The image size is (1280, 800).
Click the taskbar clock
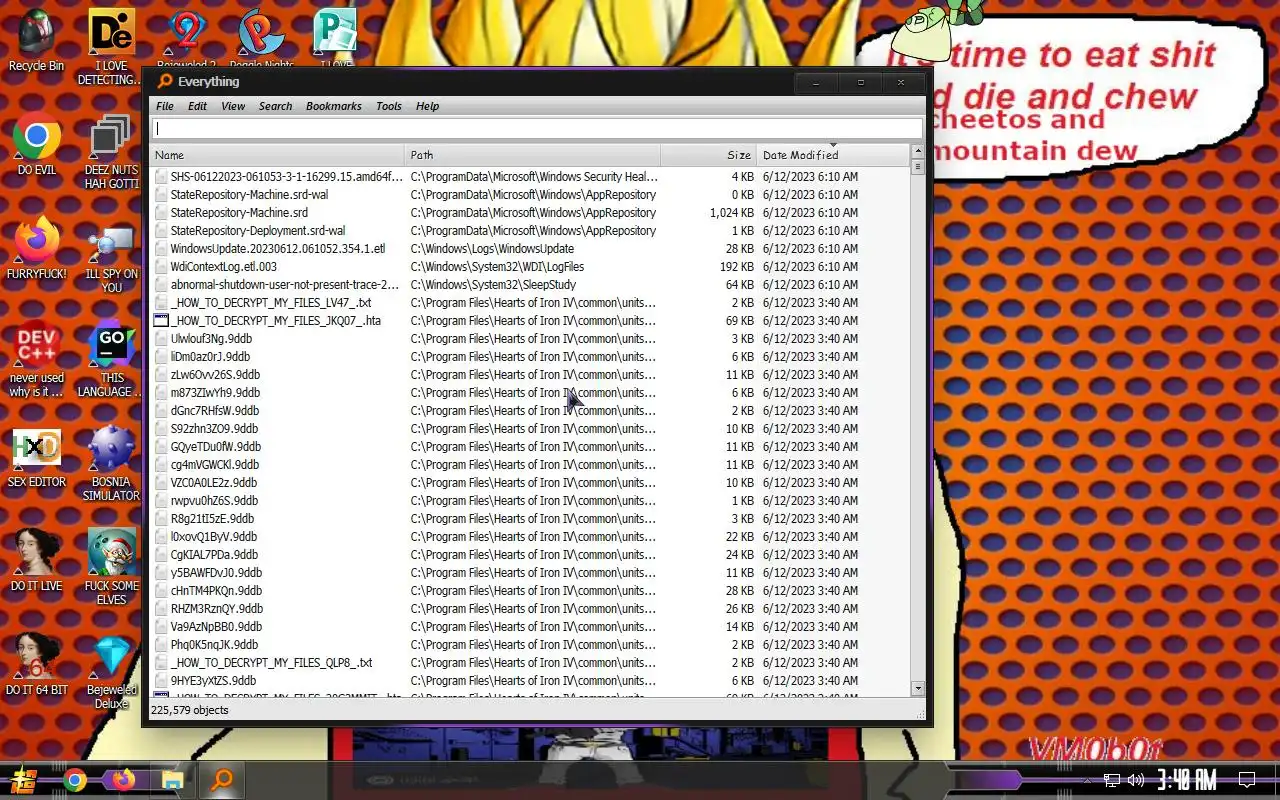(x=1187, y=780)
